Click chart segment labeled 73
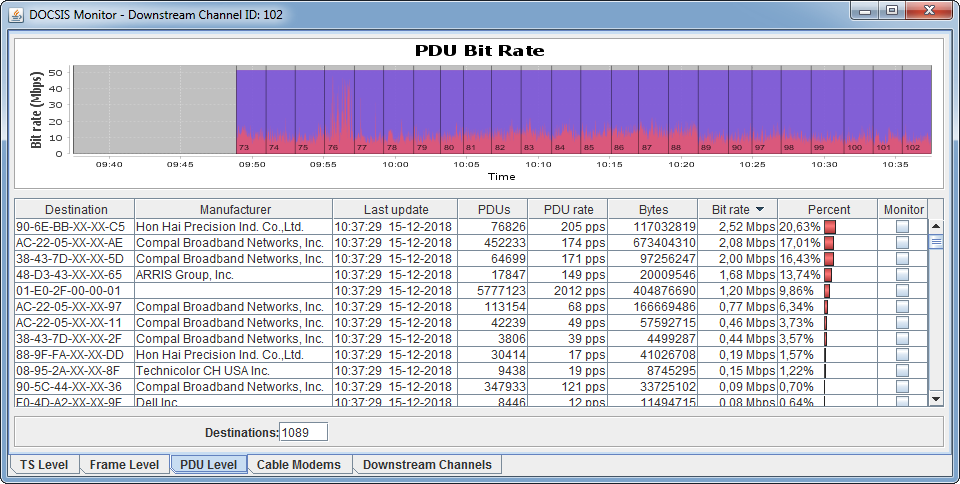 [251, 110]
